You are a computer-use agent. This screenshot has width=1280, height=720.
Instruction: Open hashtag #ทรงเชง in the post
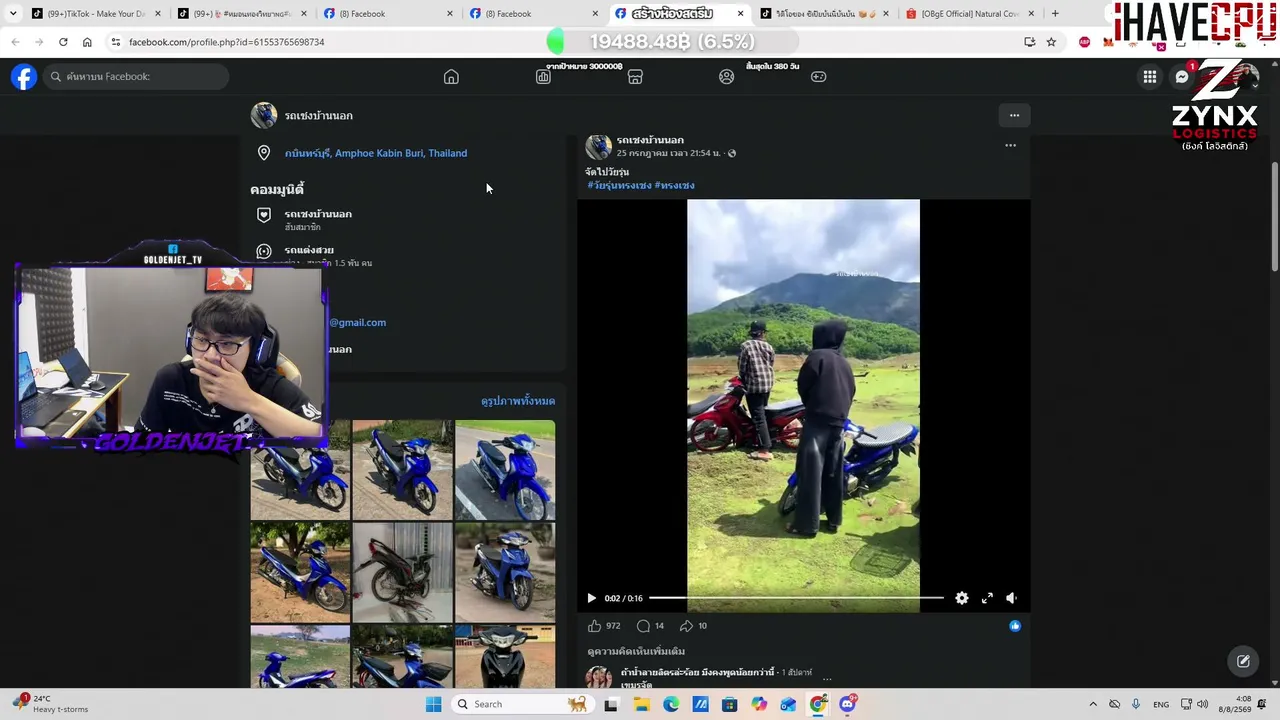click(675, 185)
